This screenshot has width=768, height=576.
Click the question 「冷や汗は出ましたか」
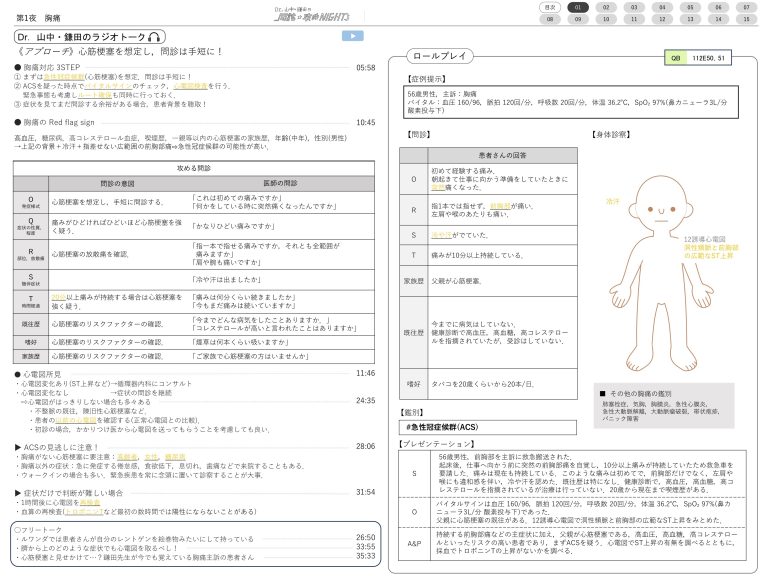click(226, 280)
